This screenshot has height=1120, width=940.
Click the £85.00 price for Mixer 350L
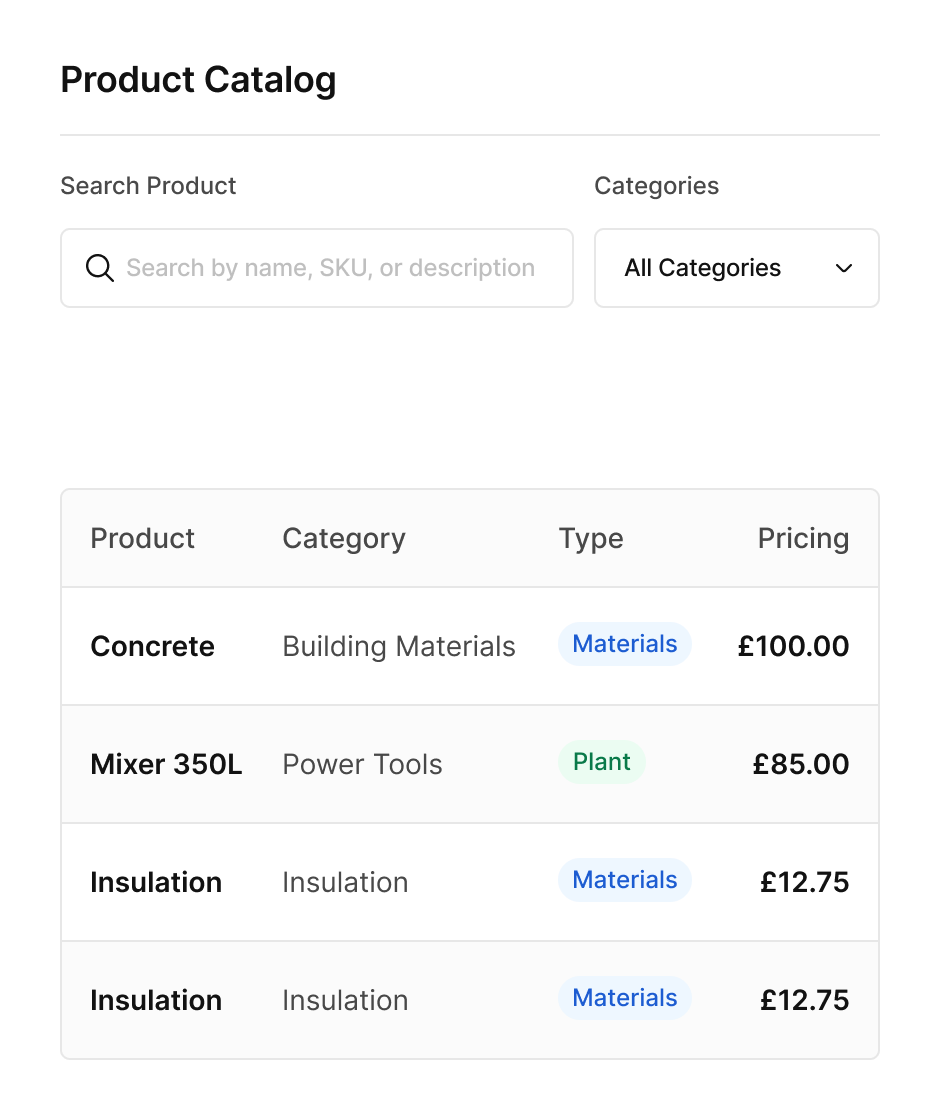[x=800, y=764]
